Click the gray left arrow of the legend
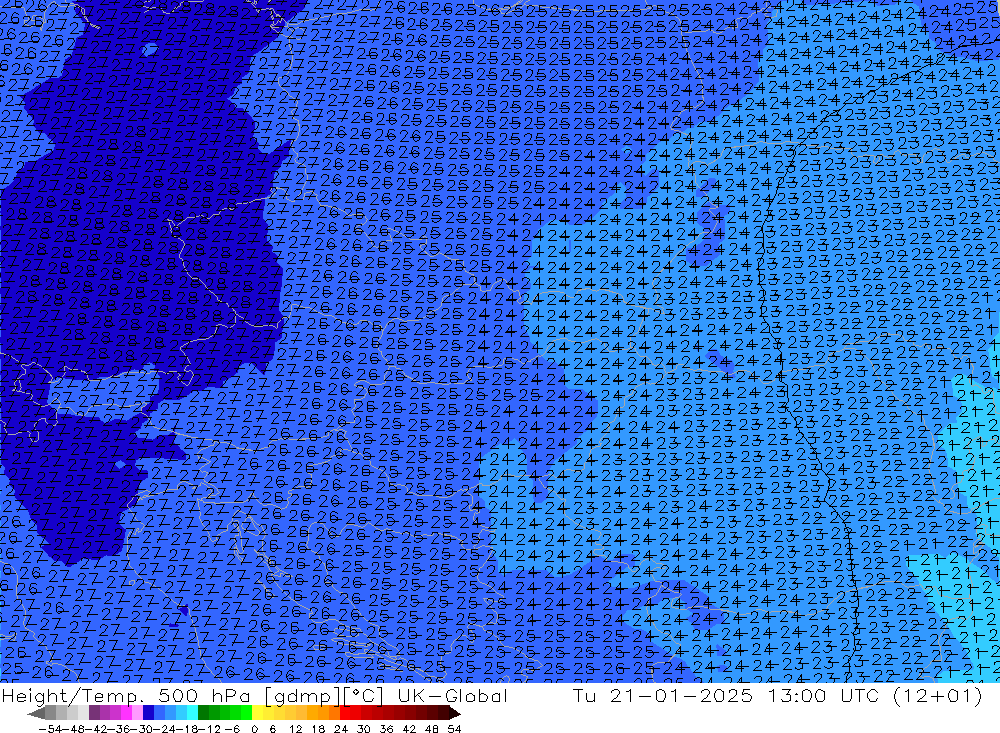 (36, 713)
